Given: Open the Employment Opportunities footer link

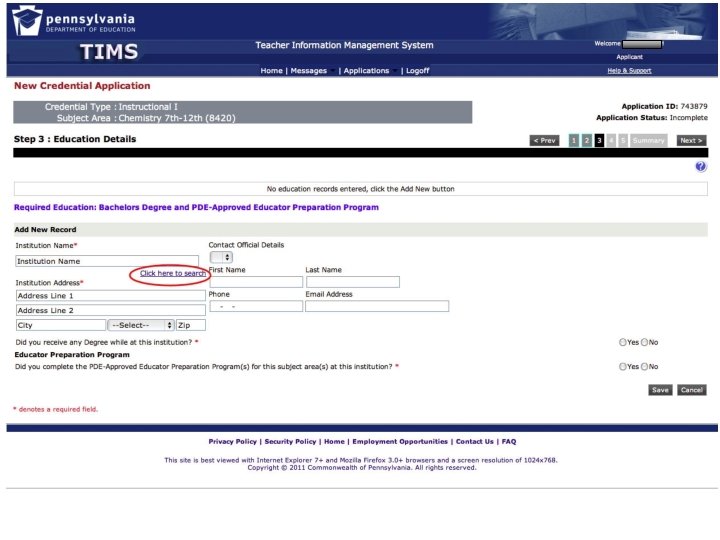Looking at the screenshot, I should click(400, 441).
